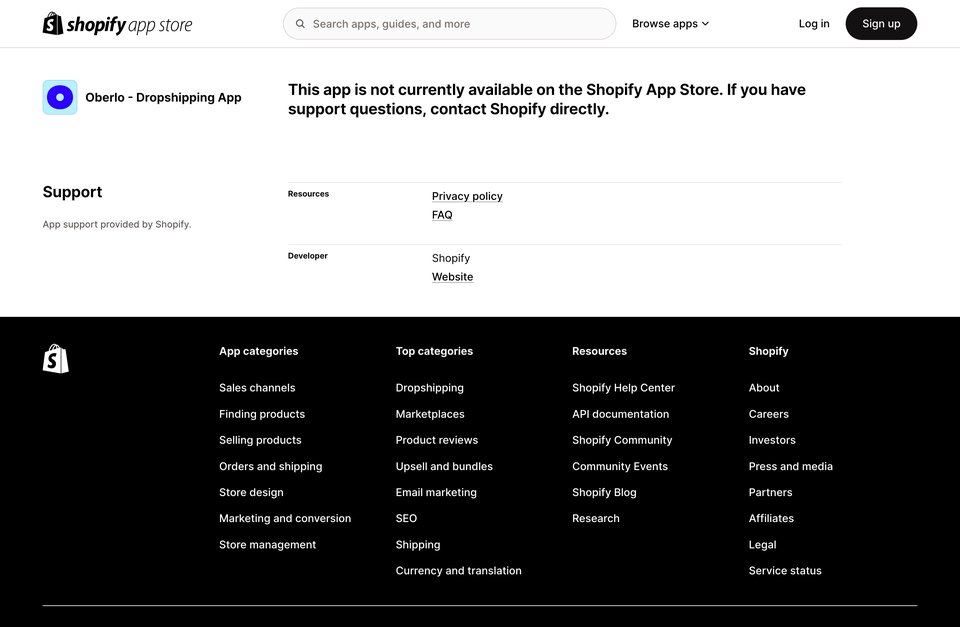Click the Shopify app store logo

coord(118,24)
